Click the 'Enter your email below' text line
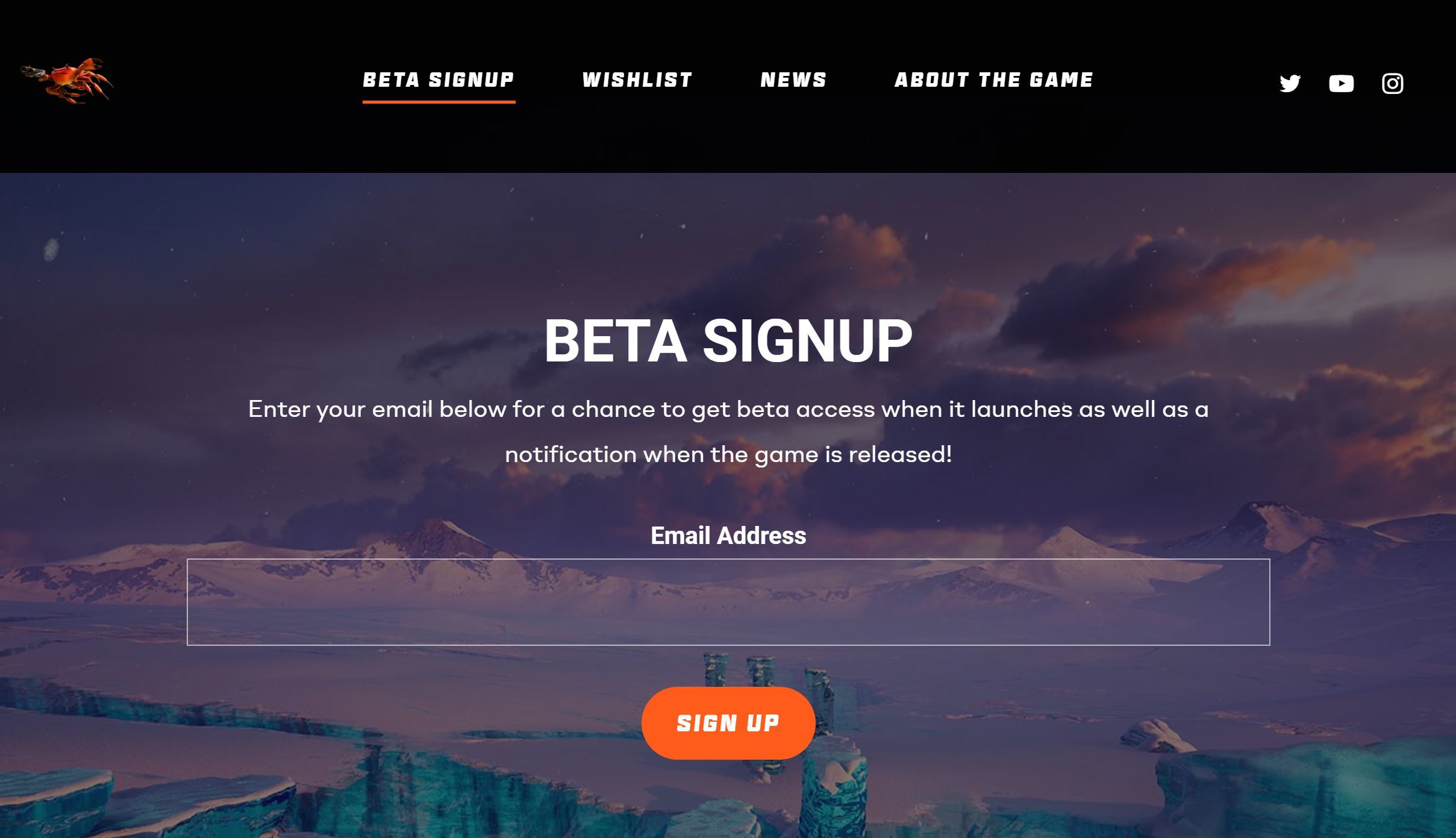1456x838 pixels. 728,410
